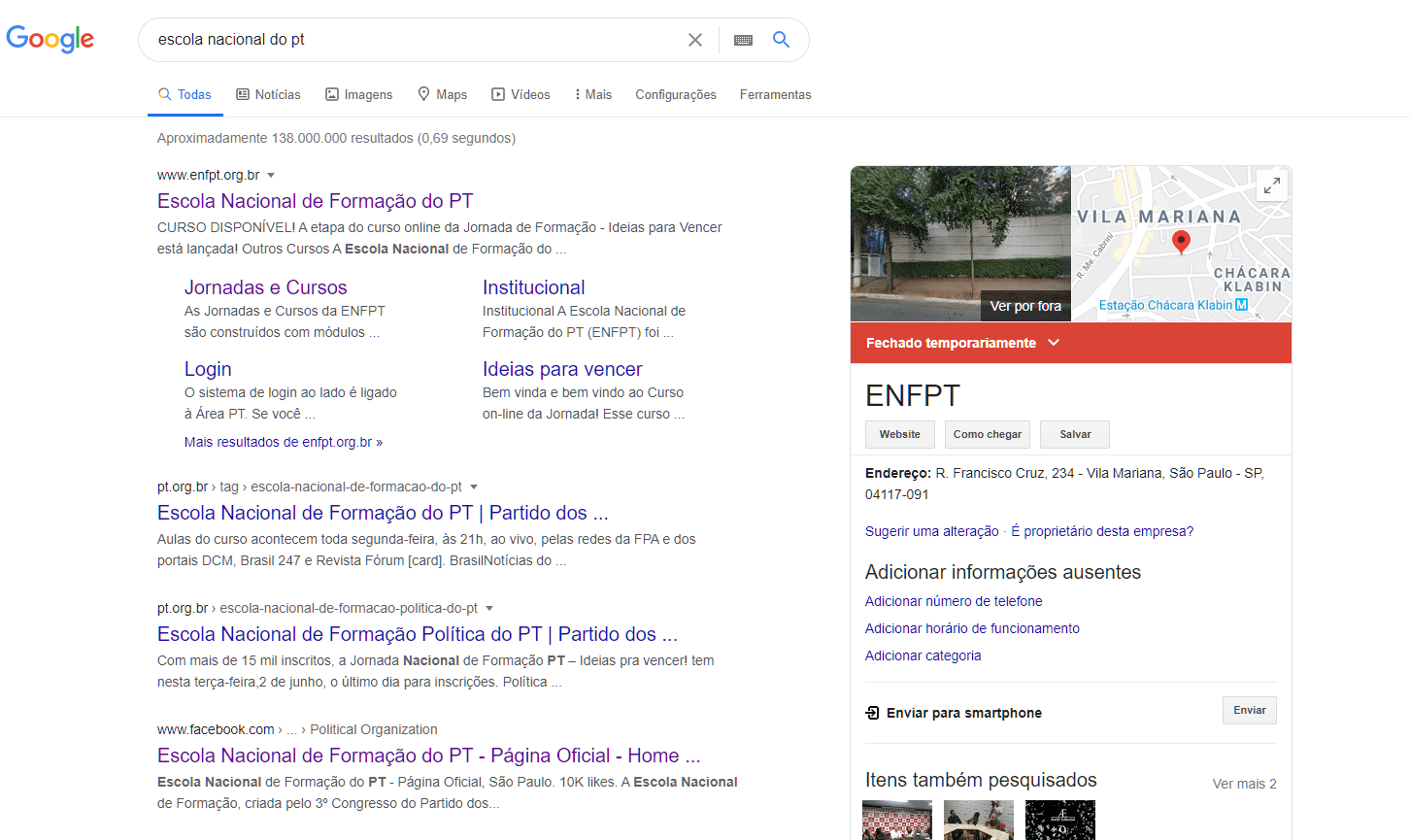Viewport: 1410px width, 840px height.
Task: Click the red map pin marker
Action: [x=1181, y=242]
